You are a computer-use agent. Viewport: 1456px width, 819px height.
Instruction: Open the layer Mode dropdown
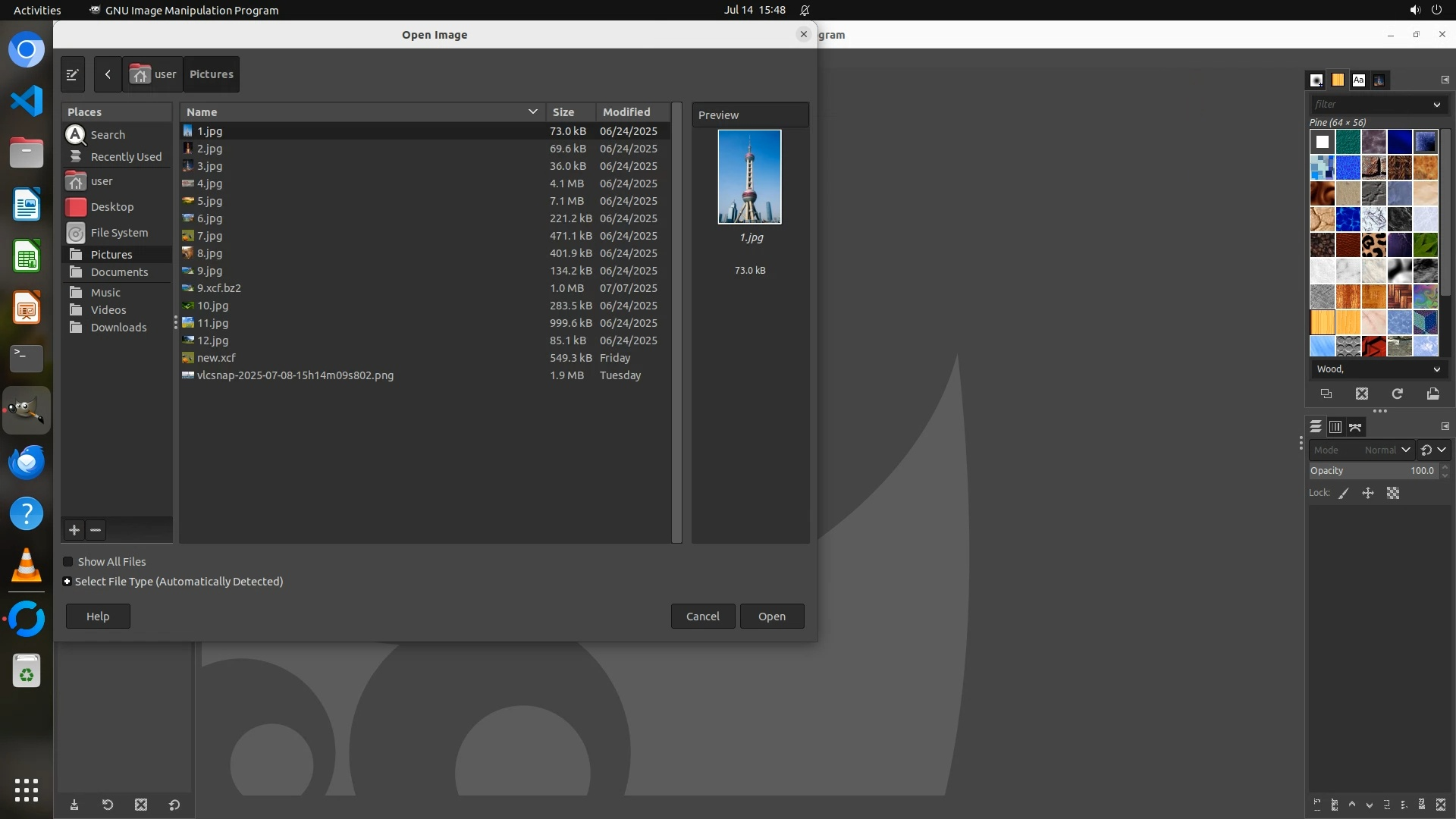tap(1361, 450)
